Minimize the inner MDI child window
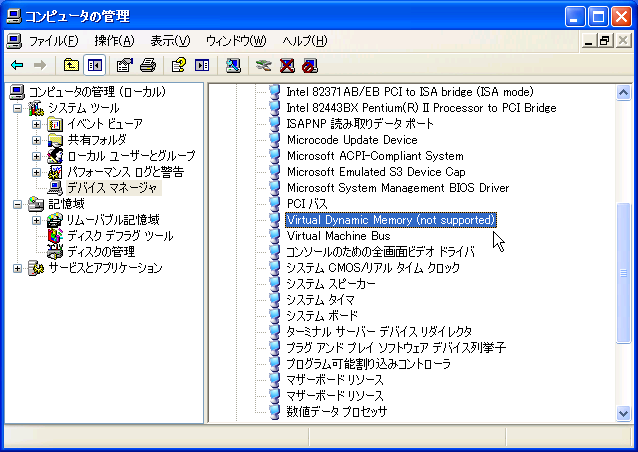638x452 pixels. coord(588,41)
